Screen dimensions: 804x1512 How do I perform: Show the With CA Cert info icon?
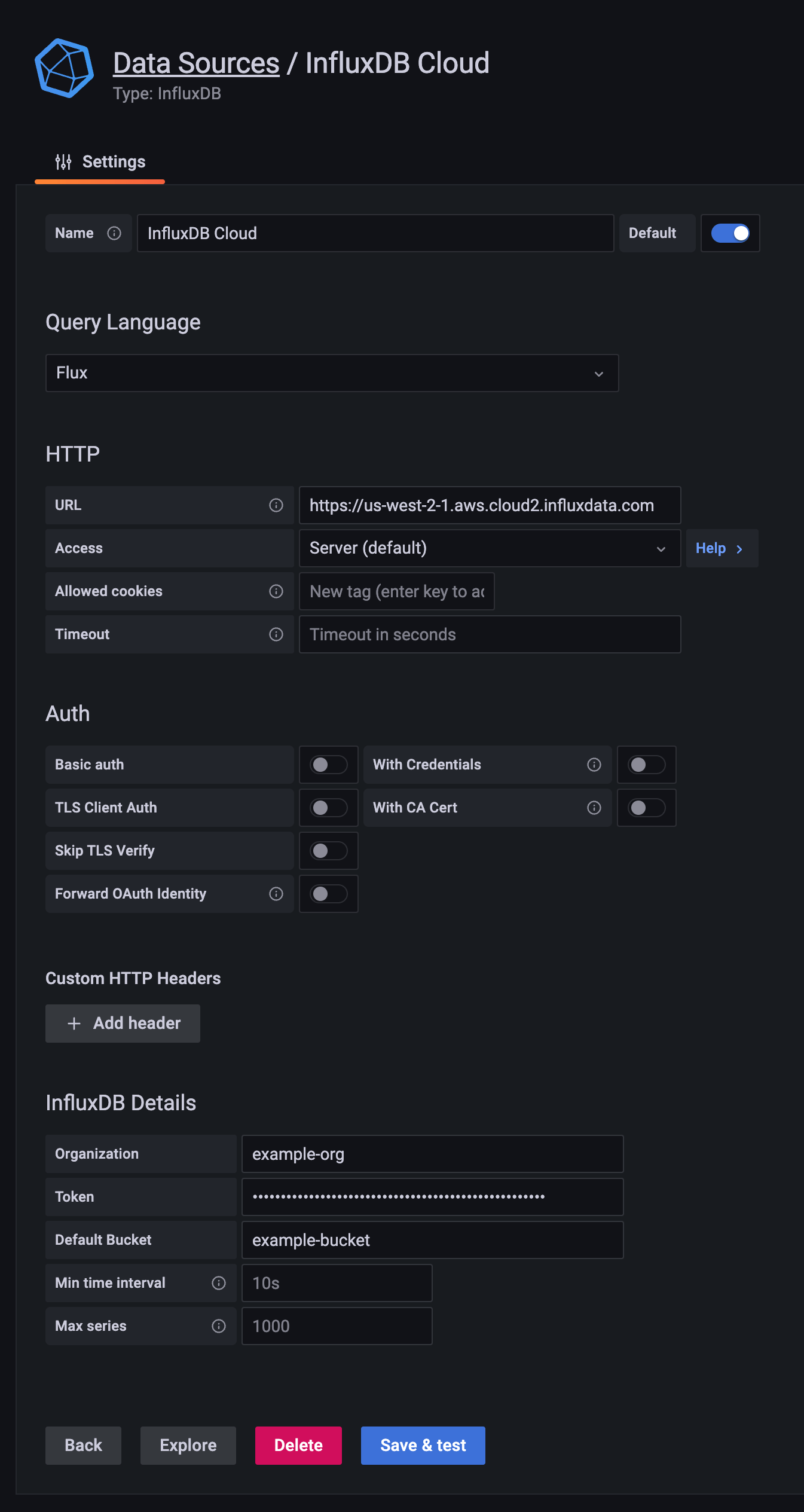pyautogui.click(x=594, y=808)
